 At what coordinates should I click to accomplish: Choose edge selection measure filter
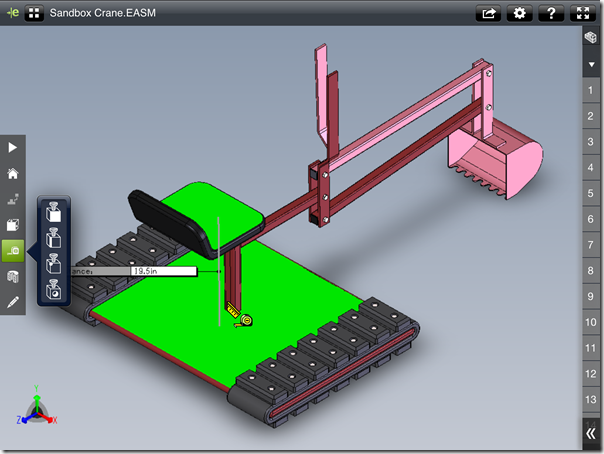point(54,238)
